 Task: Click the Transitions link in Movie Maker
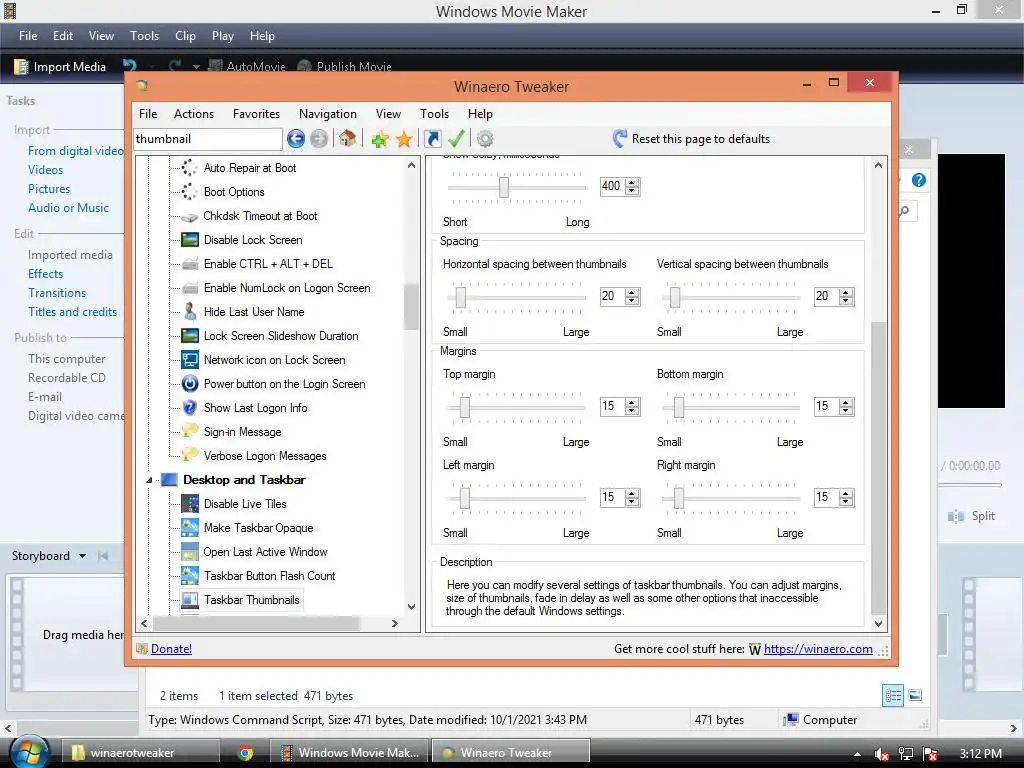[x=57, y=293]
